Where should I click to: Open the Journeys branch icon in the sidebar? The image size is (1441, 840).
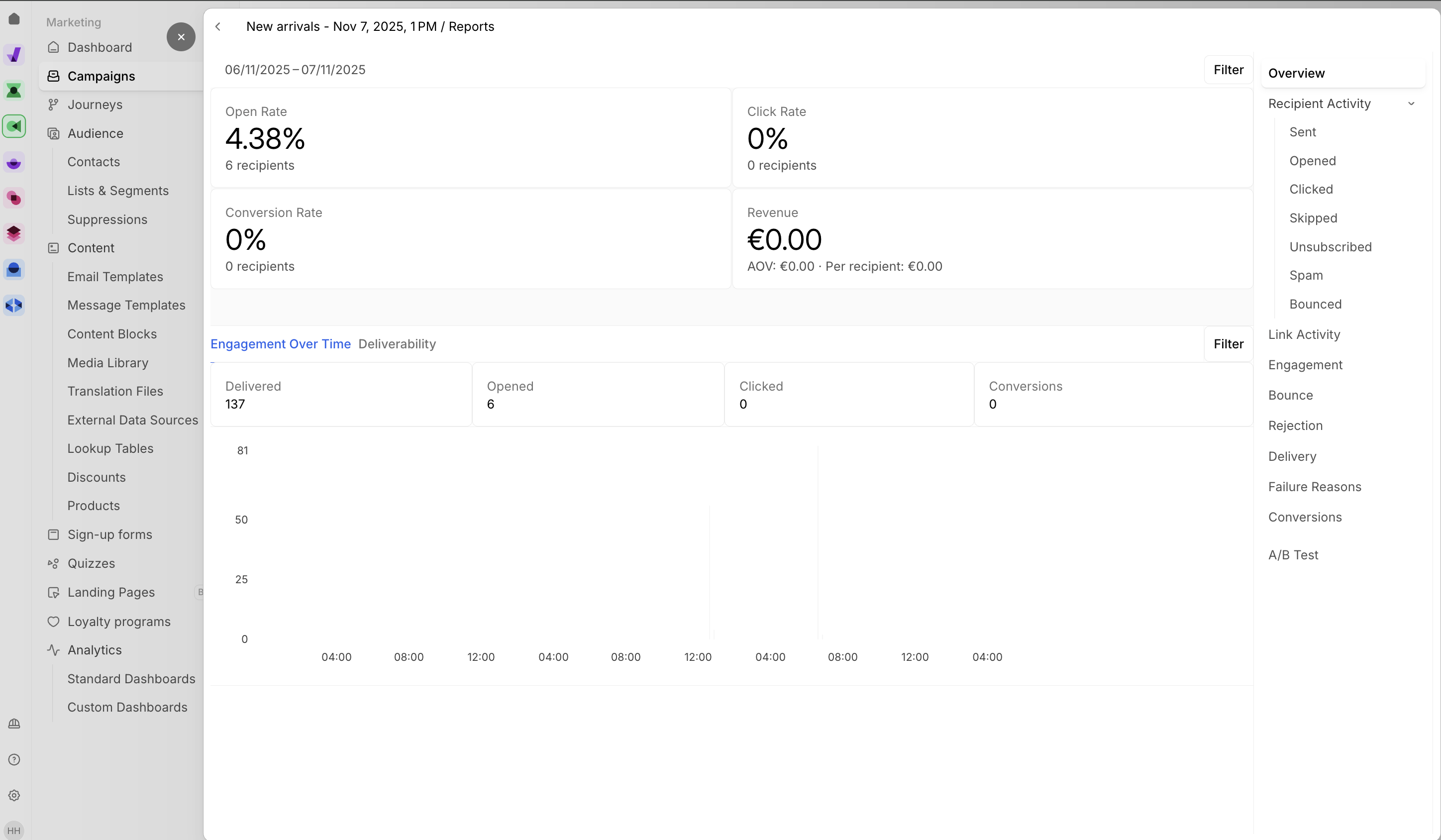(x=53, y=105)
